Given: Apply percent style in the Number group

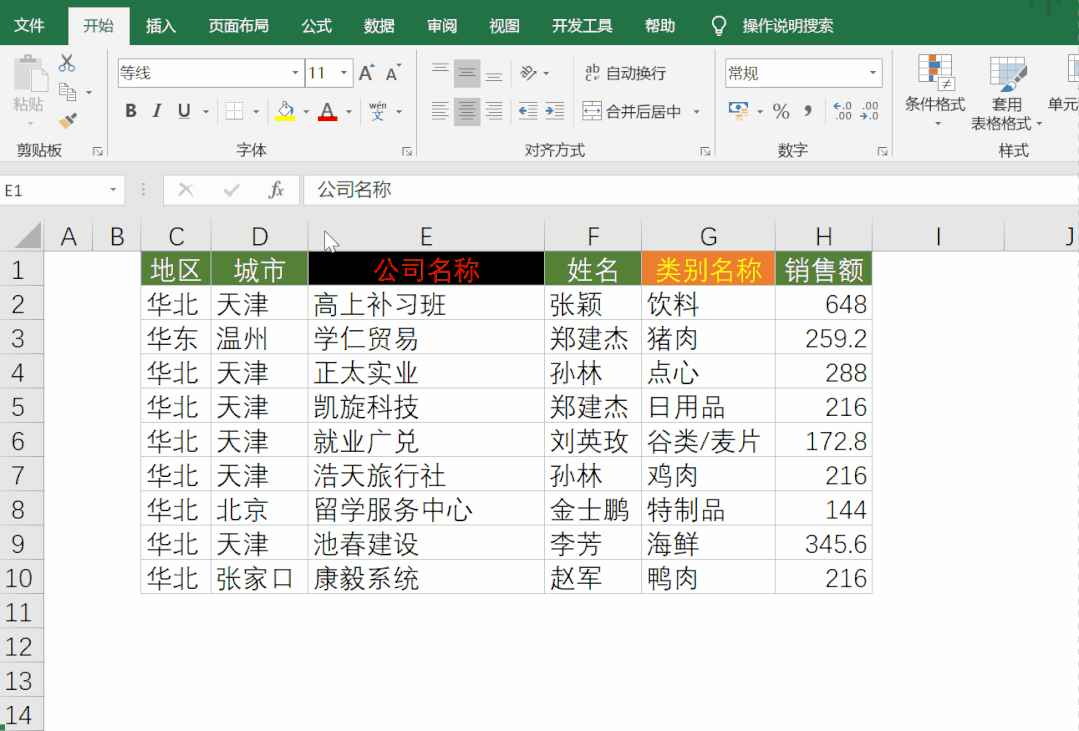Looking at the screenshot, I should 780,112.
